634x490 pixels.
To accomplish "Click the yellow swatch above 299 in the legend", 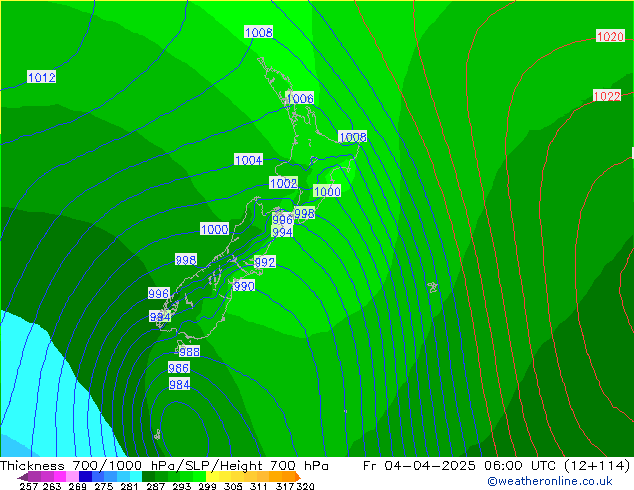I will click(x=212, y=476).
